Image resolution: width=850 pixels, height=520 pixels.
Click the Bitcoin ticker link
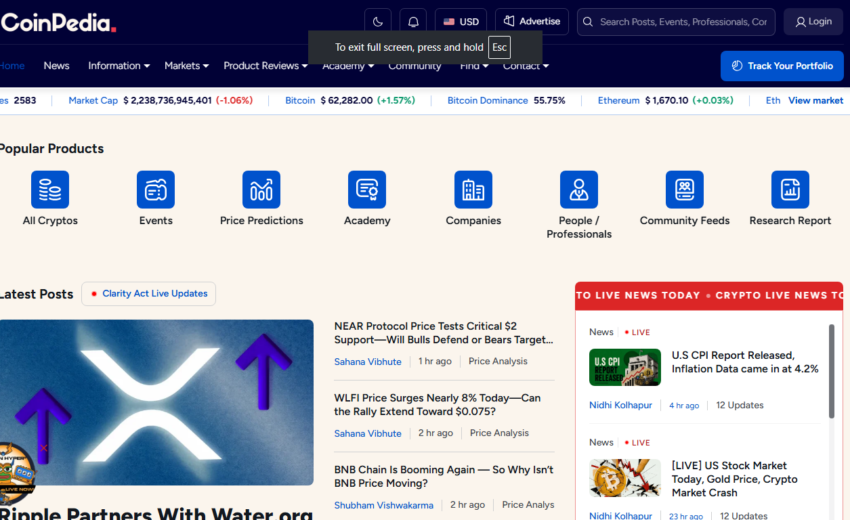300,100
